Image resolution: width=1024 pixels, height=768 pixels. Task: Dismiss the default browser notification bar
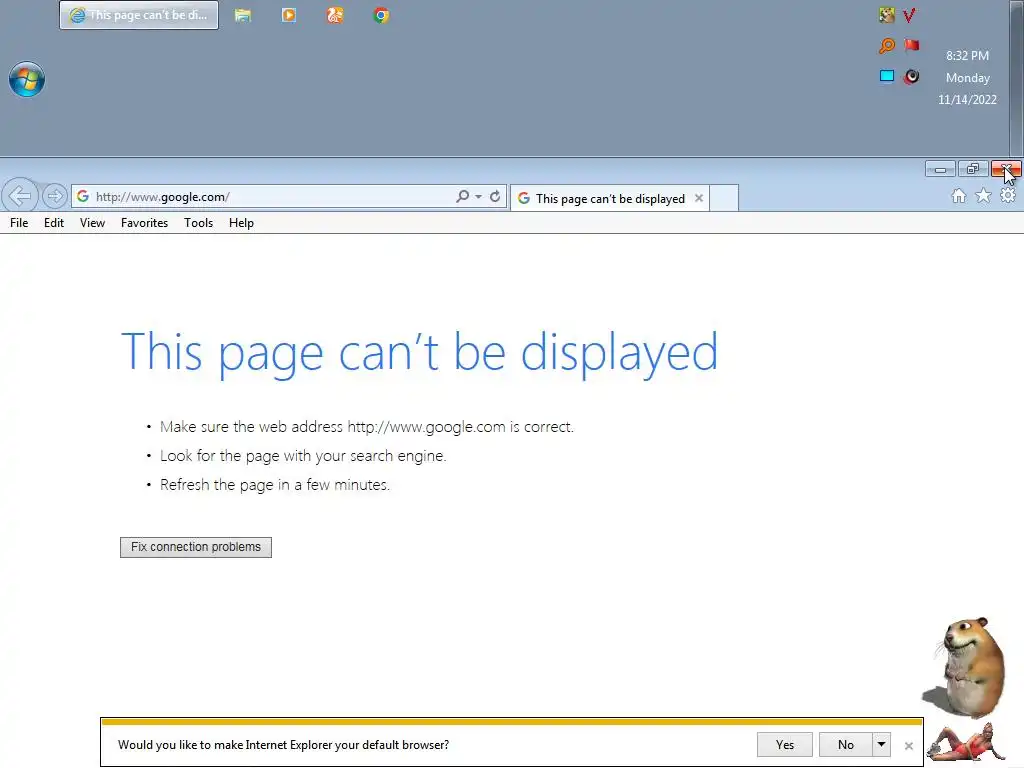908,745
